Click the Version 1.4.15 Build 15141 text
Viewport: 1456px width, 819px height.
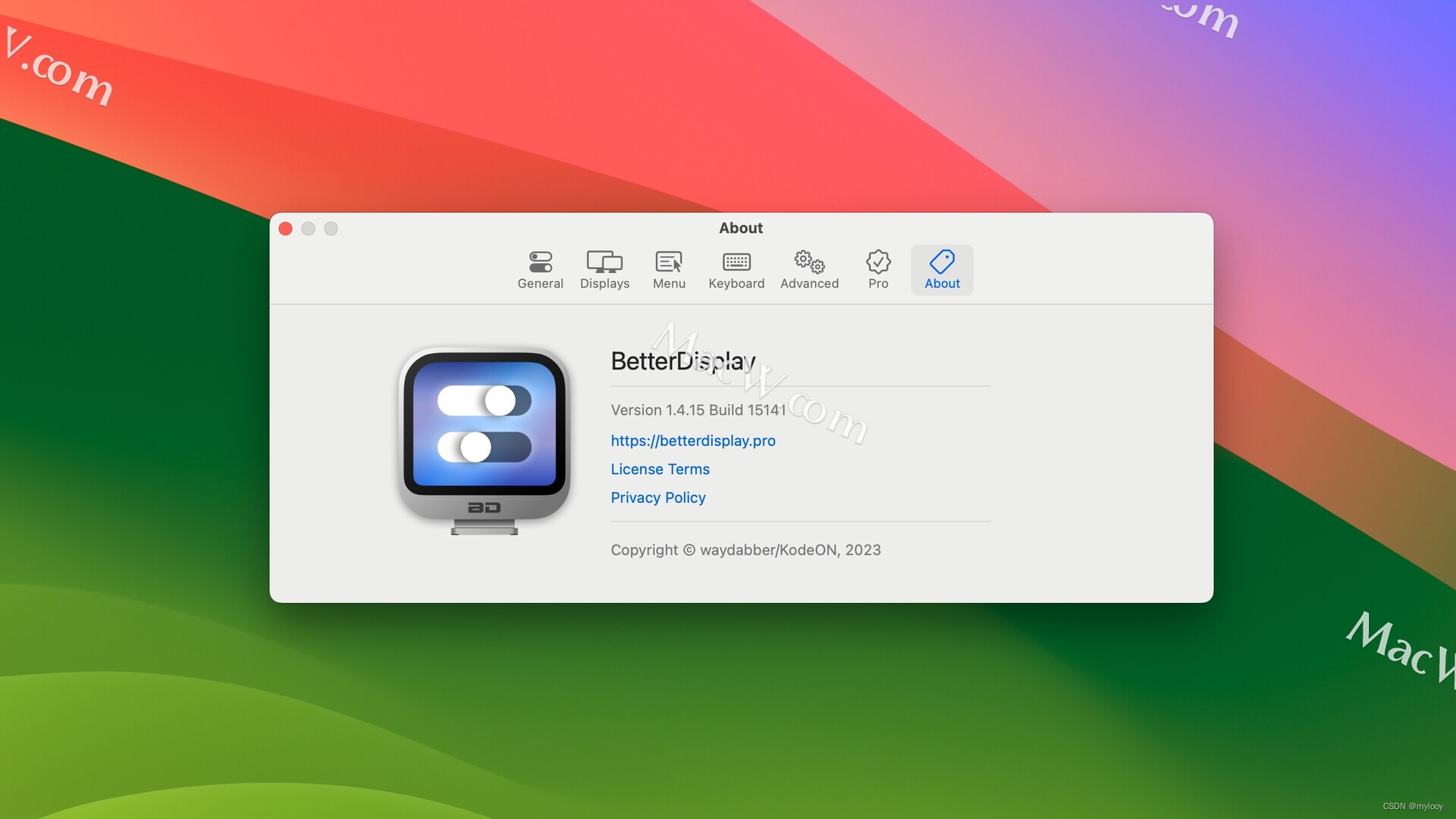point(698,410)
